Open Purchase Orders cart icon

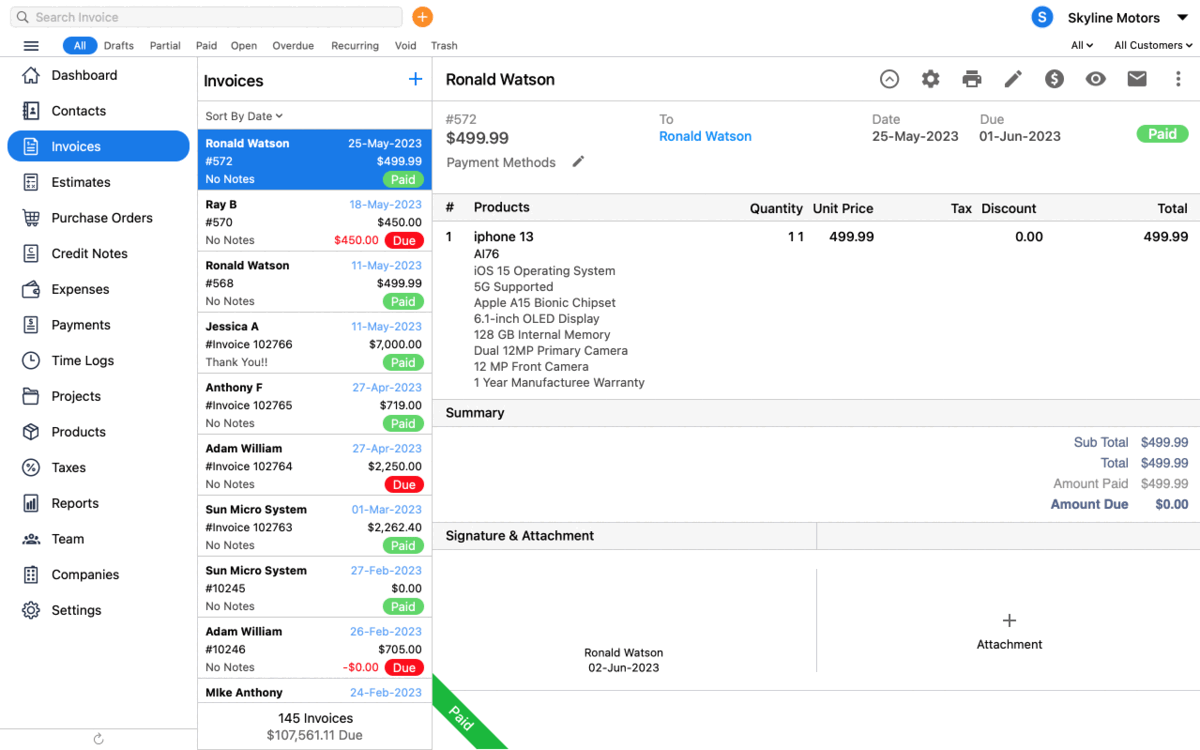[x=31, y=218]
